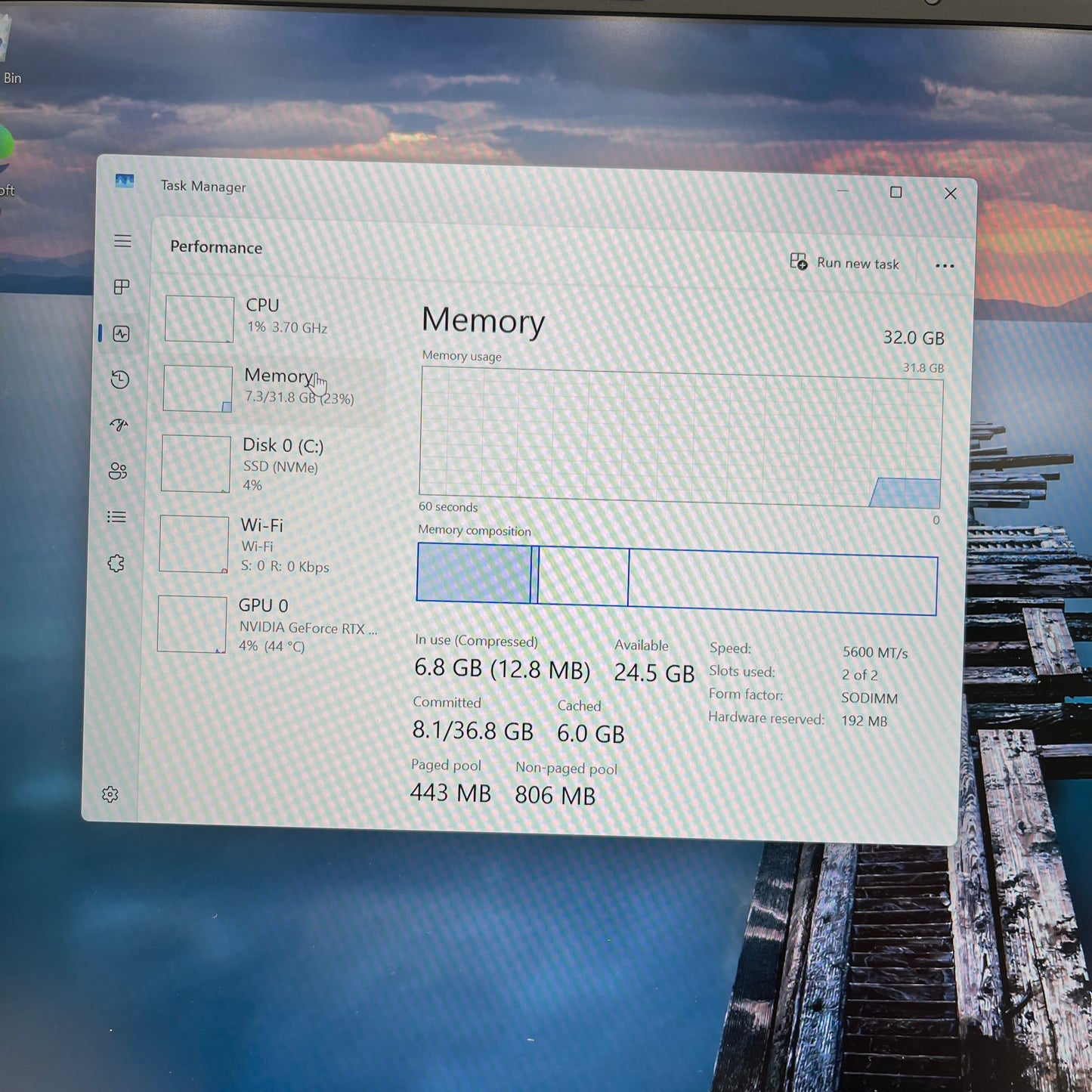1092x1092 pixels.
Task: Click the Memory usage graph
Action: (680, 438)
